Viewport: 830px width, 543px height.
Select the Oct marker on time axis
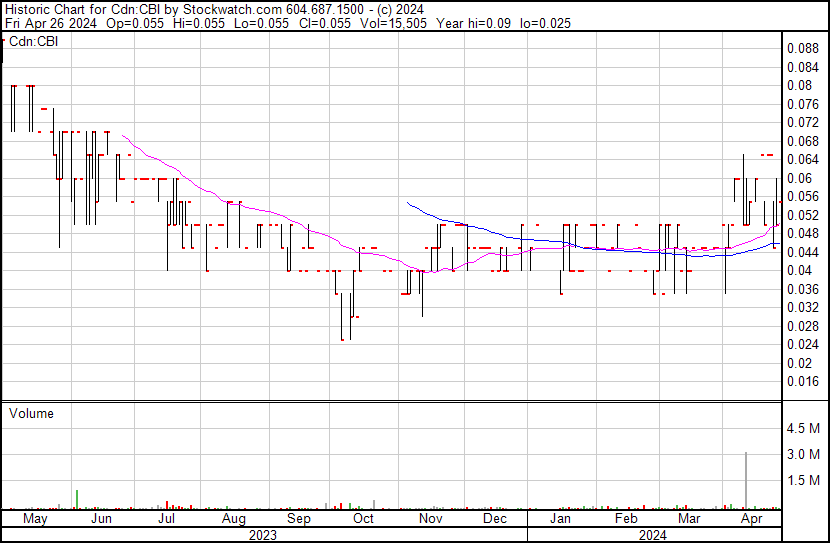(364, 520)
